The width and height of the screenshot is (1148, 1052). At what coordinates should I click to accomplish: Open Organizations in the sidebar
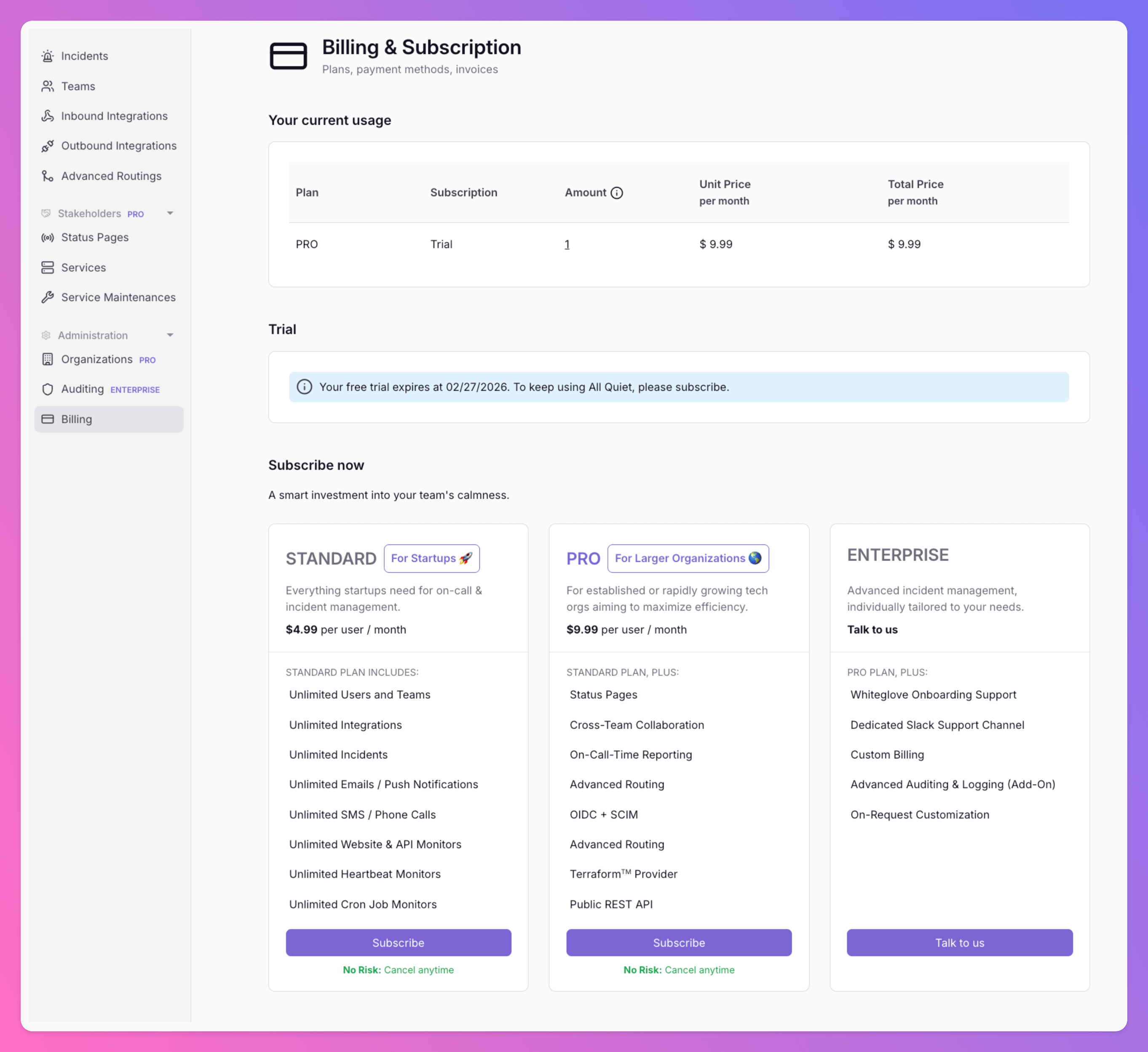click(97, 359)
